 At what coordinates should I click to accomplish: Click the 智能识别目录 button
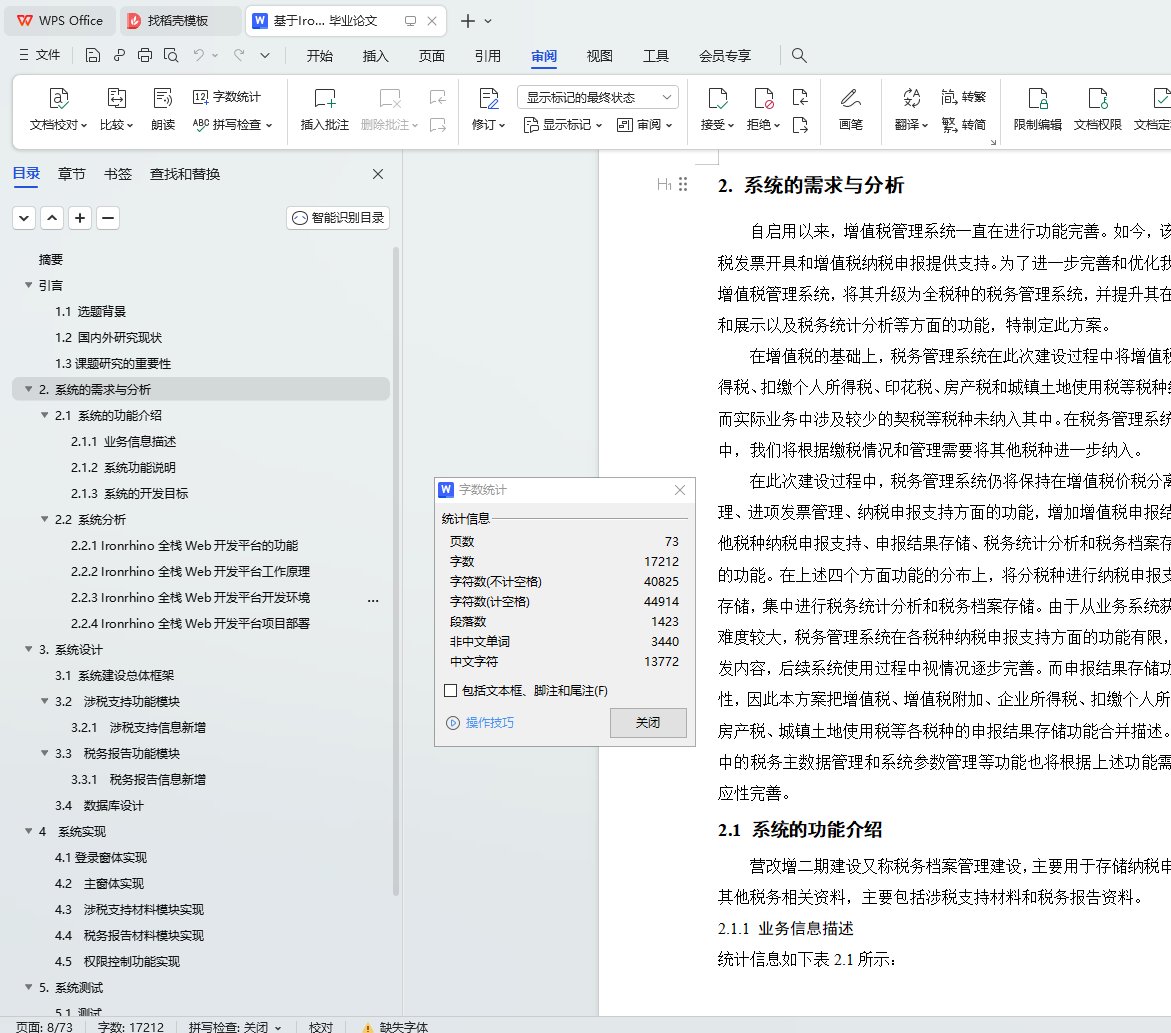pos(338,218)
